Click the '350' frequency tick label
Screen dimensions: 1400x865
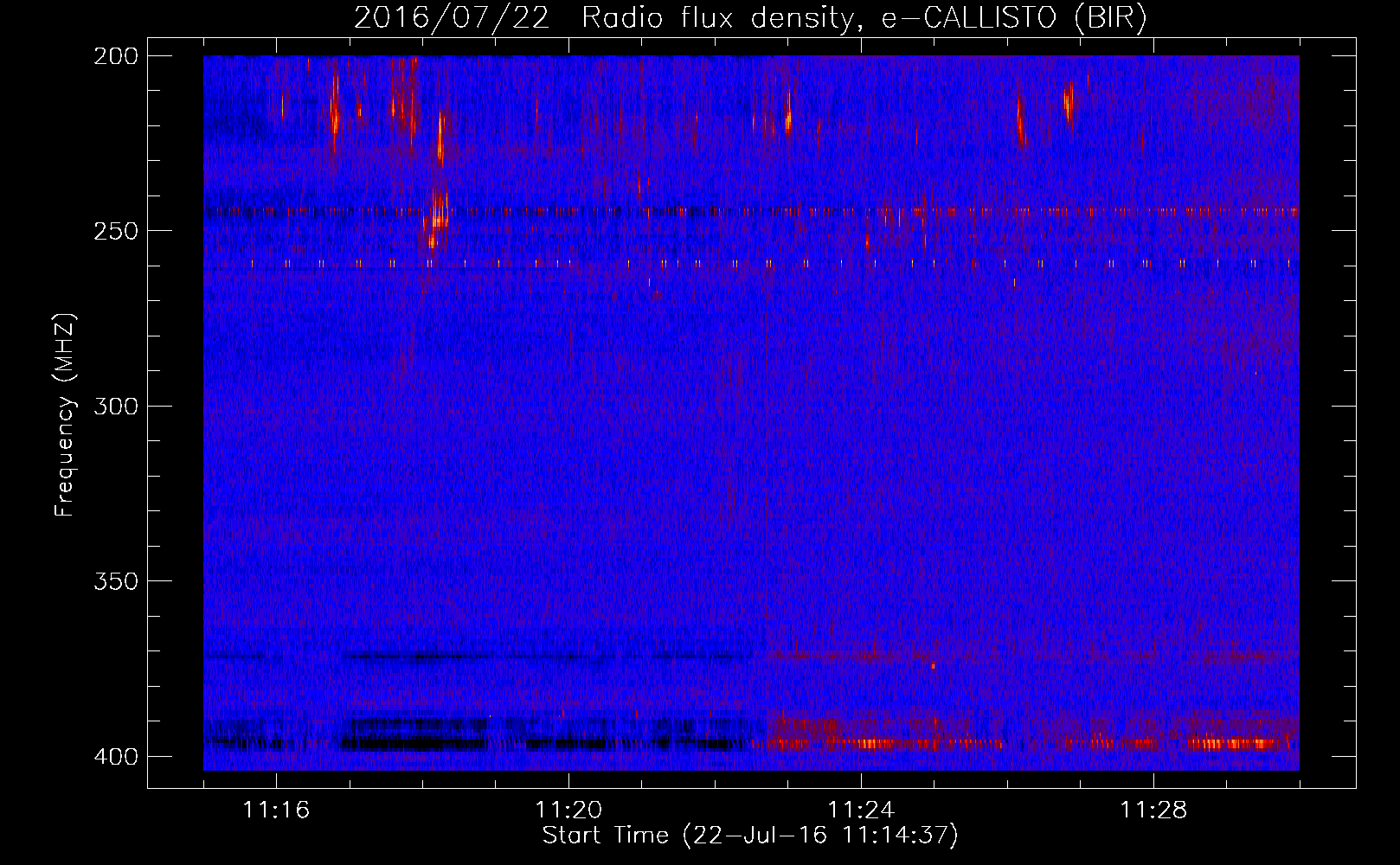[115, 581]
